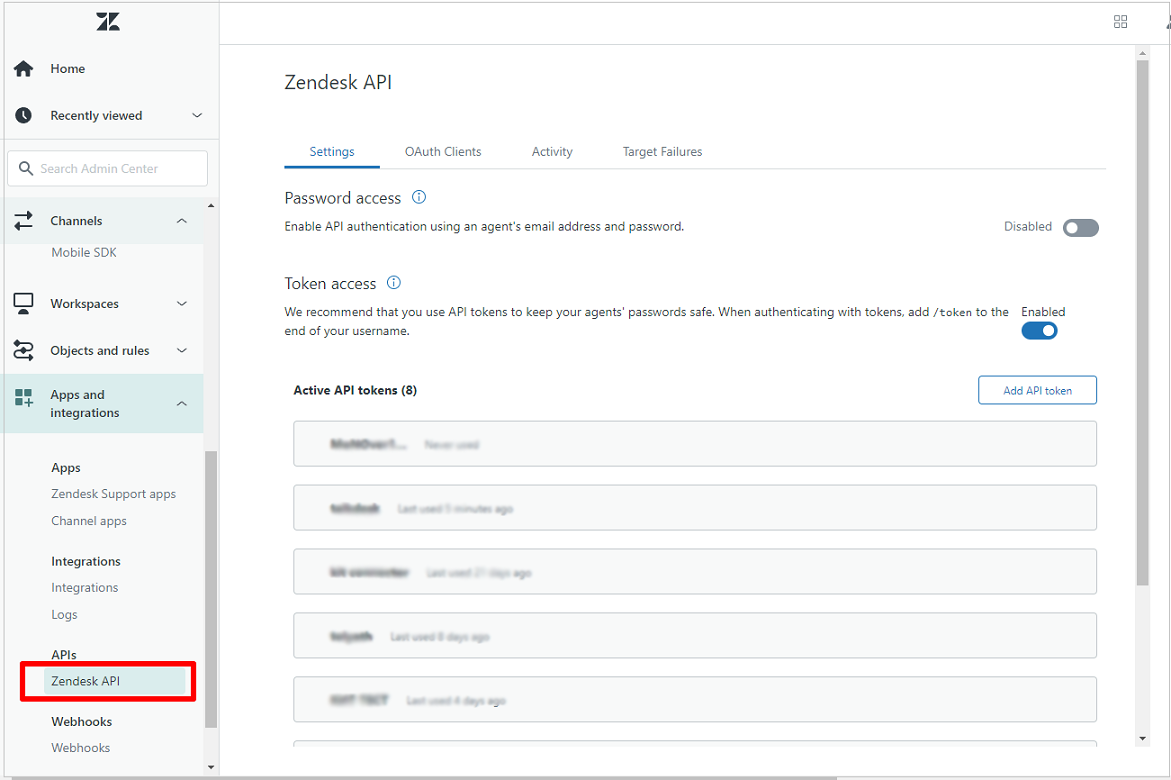Click the Token access info icon
Viewport: 1171px width, 780px height.
pyautogui.click(x=394, y=282)
